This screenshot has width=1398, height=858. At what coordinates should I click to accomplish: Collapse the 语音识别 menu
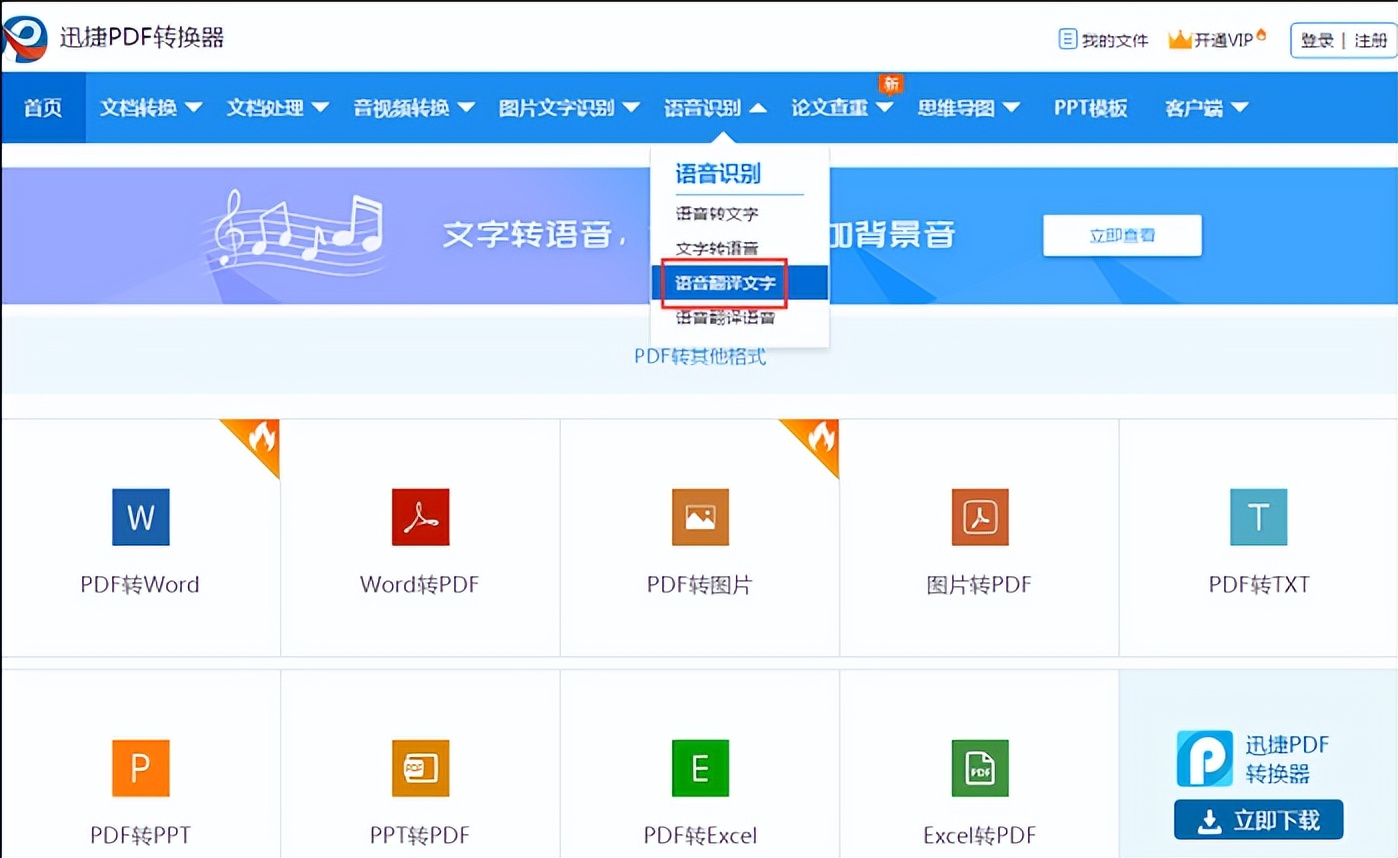pos(714,107)
